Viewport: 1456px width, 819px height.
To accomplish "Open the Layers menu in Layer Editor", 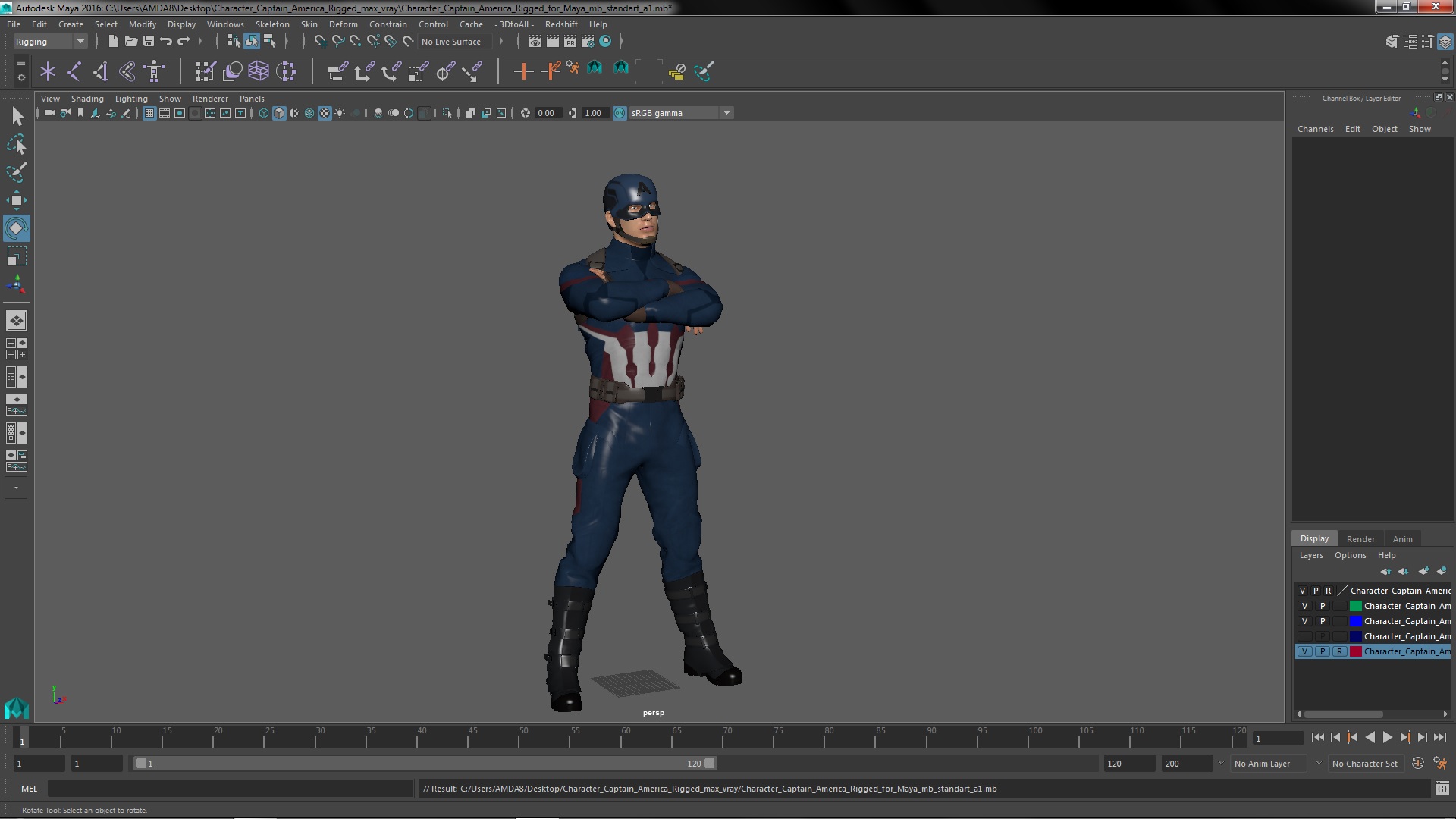I will pos(1310,555).
